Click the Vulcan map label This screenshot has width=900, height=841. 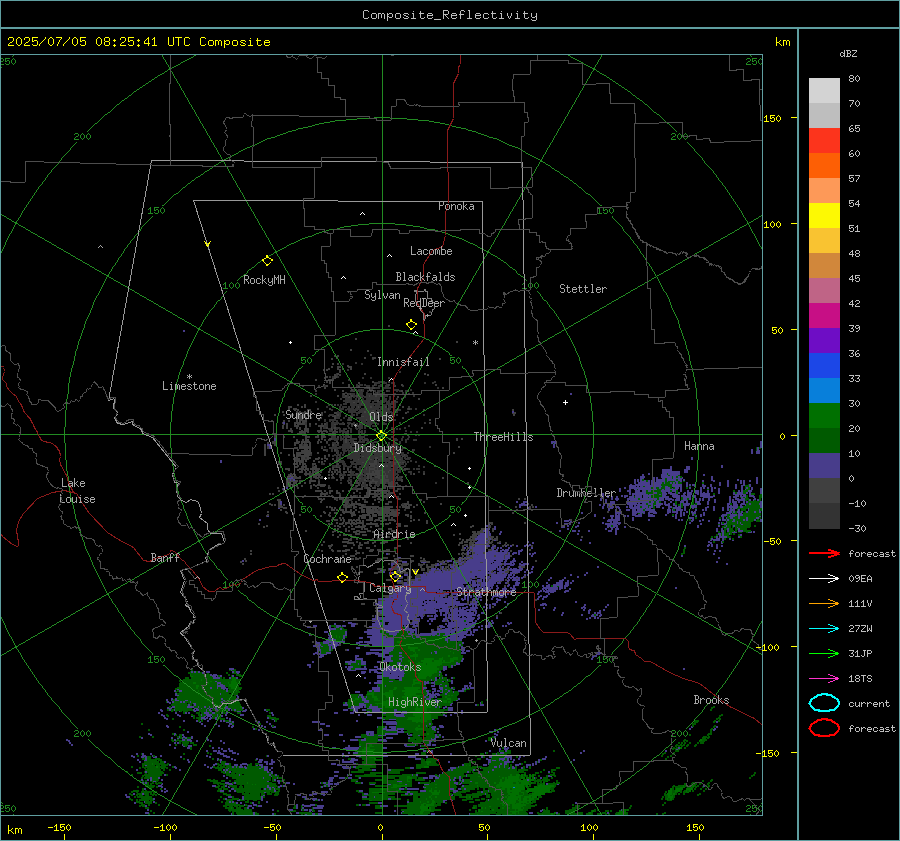pos(509,743)
